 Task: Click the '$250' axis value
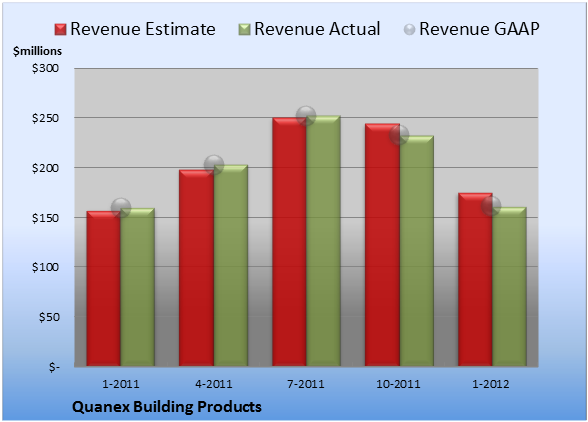45,118
